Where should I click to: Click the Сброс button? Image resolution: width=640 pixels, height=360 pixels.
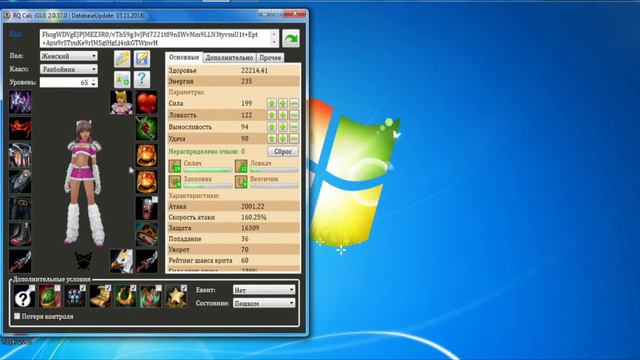coord(283,151)
